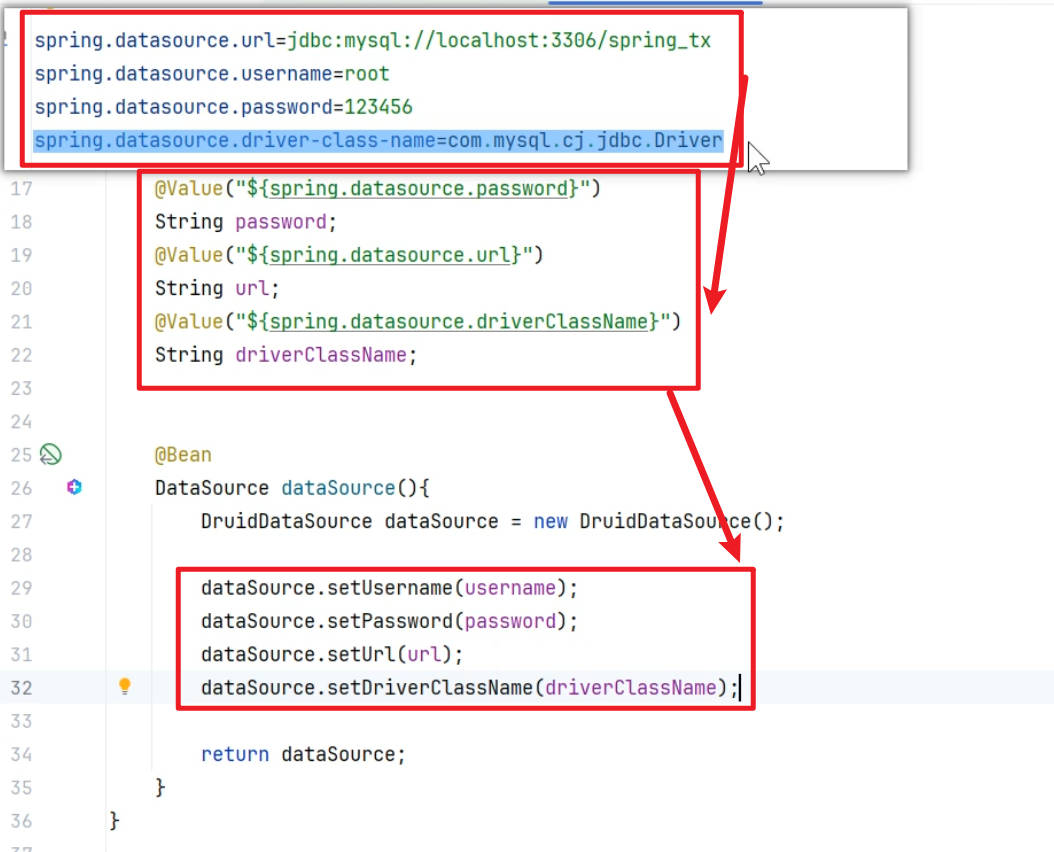Click the spring.datasource.username=root line
The image size is (1054, 852).
pos(212,74)
